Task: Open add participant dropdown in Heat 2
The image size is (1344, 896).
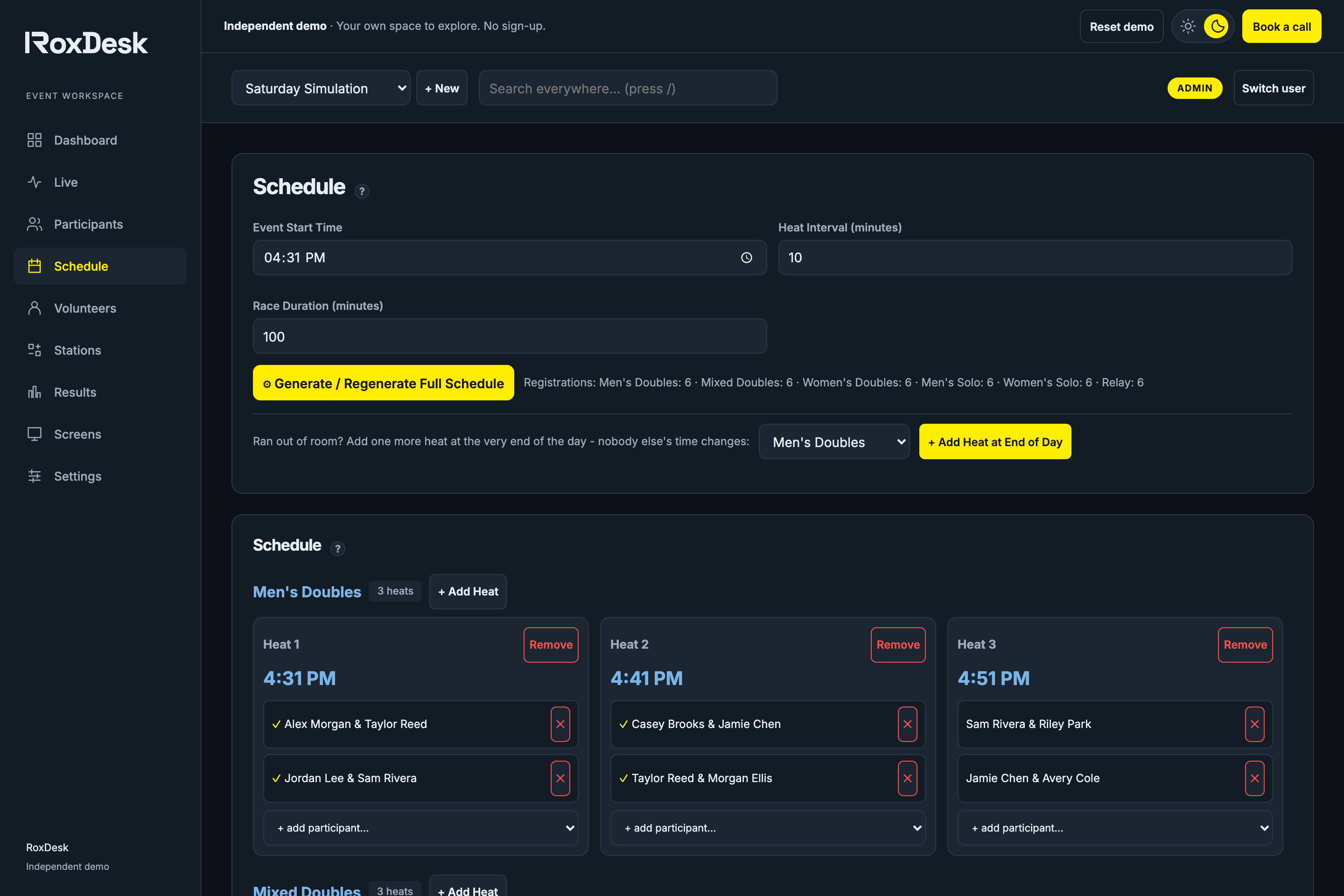Action: (768, 828)
